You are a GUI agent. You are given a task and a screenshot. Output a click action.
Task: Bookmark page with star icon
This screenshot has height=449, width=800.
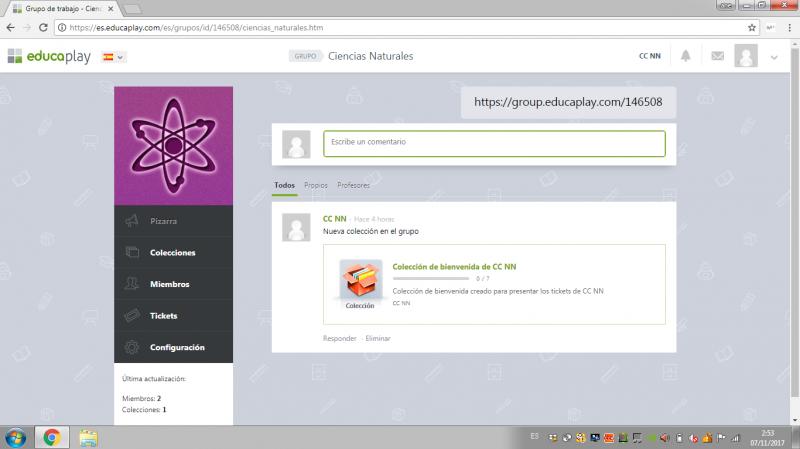coord(752,28)
